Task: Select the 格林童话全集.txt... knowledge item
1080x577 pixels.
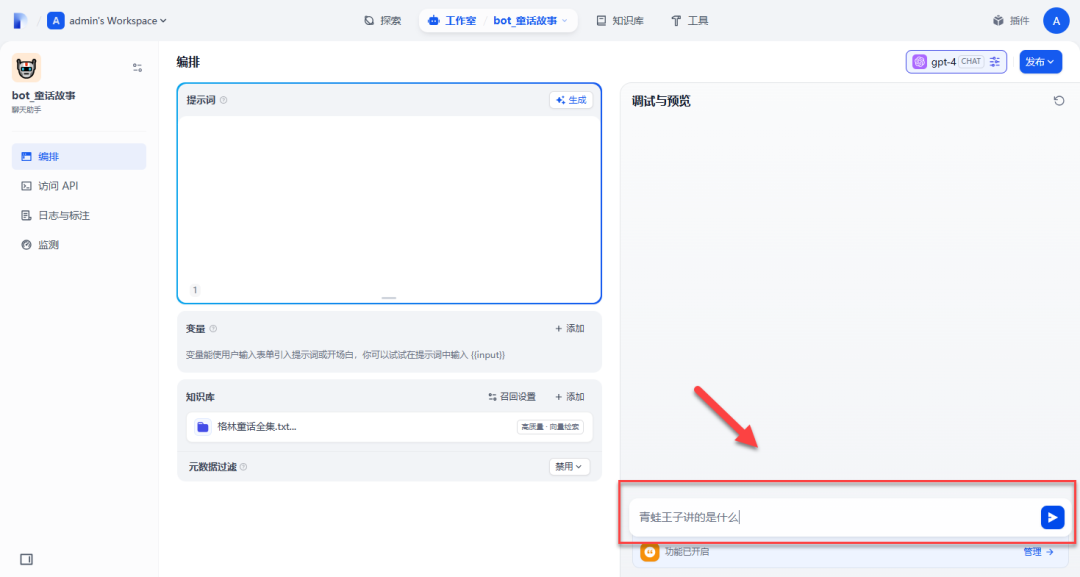Action: [389, 427]
